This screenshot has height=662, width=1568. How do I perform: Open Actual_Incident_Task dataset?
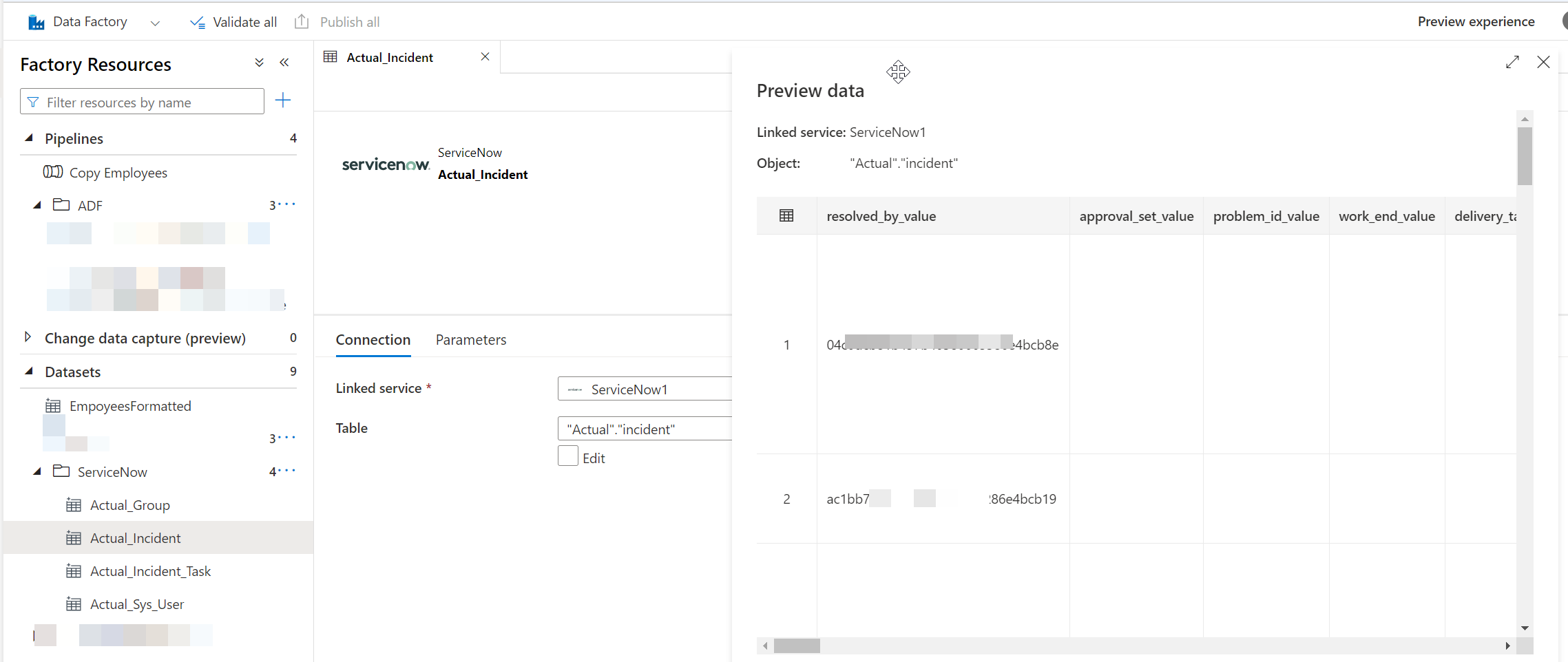click(x=150, y=571)
